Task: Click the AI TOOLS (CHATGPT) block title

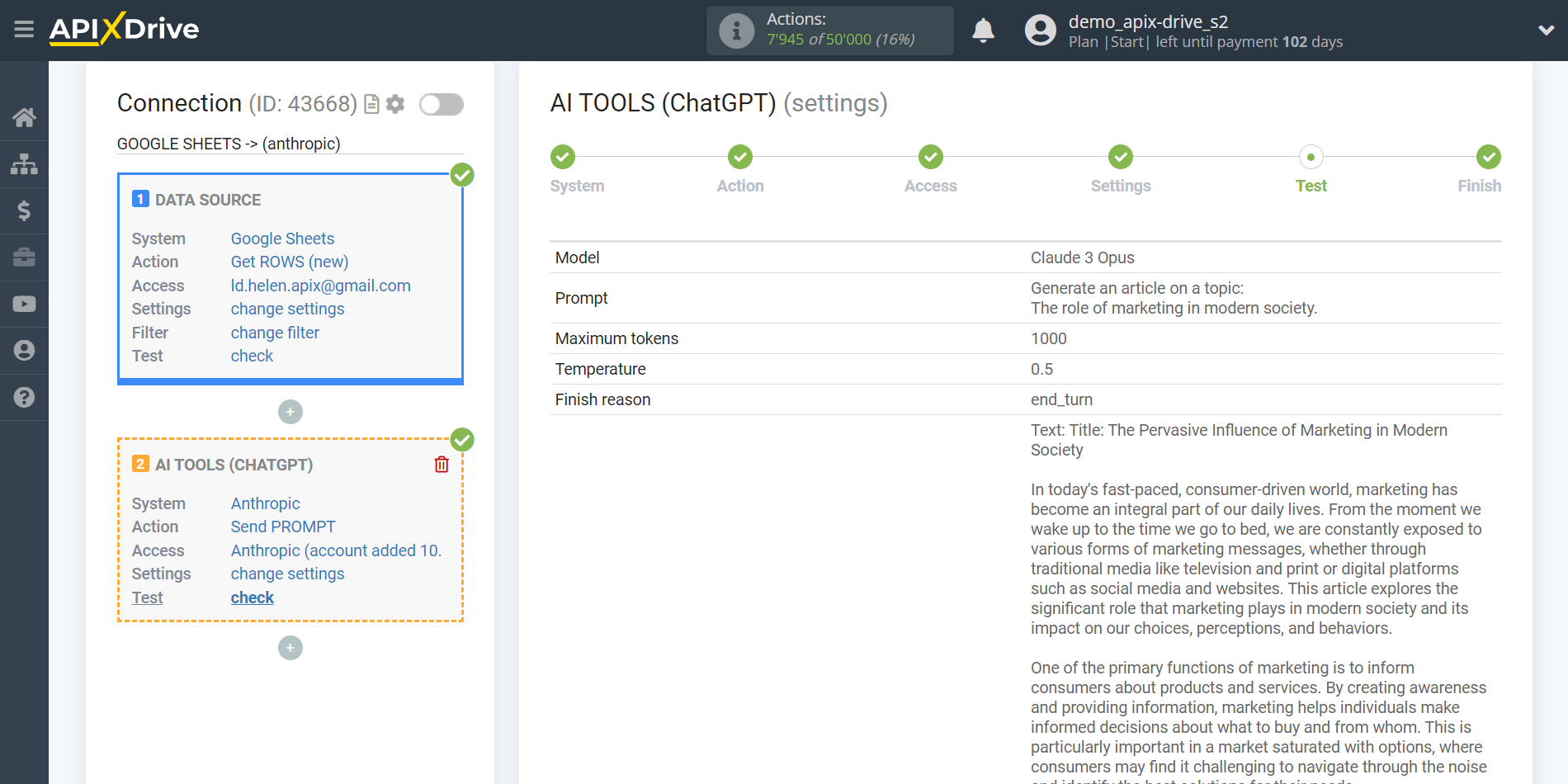Action: tap(234, 465)
